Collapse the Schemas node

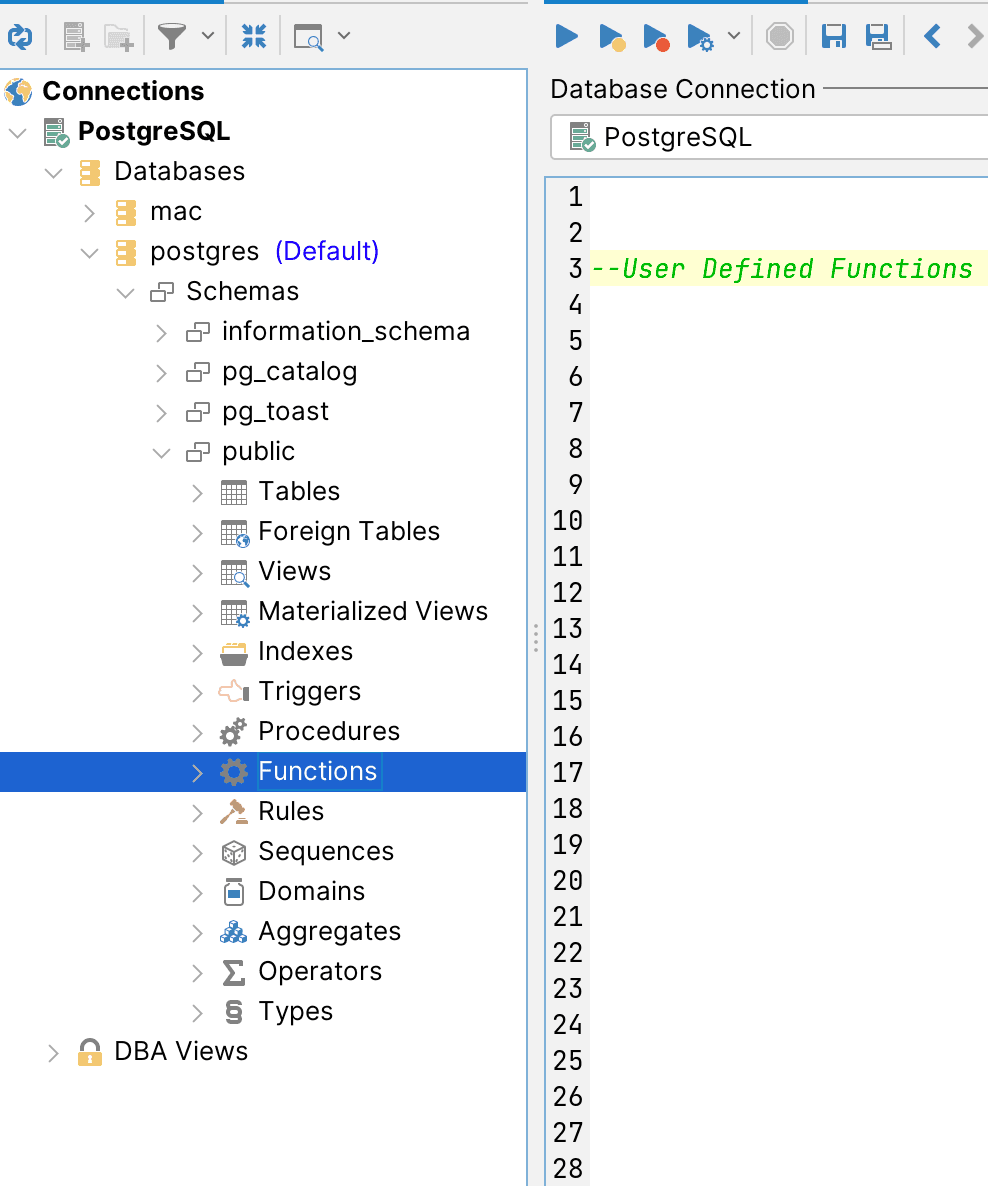point(126,292)
